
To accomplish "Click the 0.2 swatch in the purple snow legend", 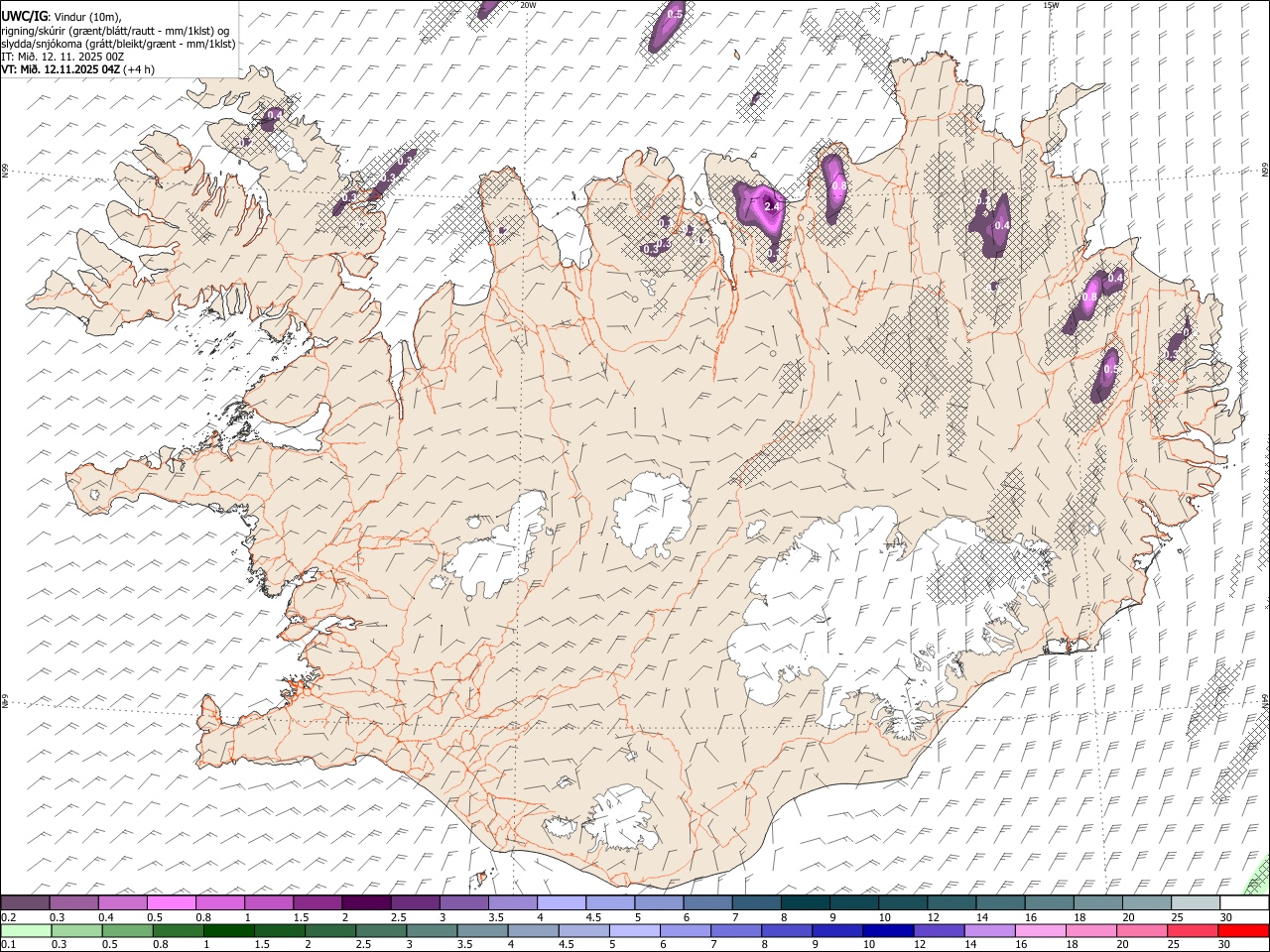I will tap(25, 903).
